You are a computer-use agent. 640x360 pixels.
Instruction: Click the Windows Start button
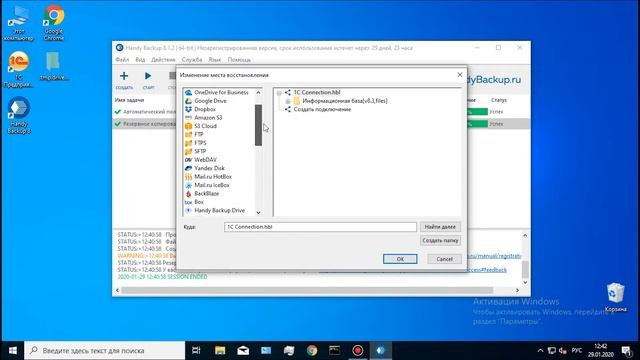coord(12,350)
